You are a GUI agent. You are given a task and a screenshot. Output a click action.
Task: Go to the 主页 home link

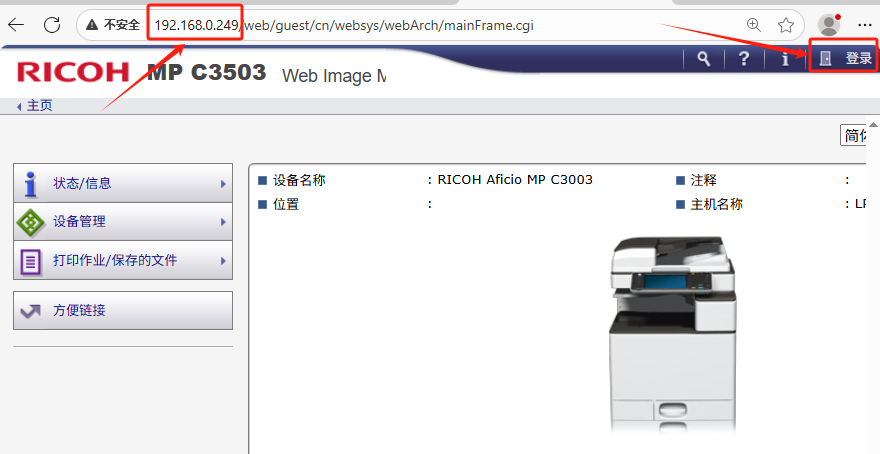(38, 105)
